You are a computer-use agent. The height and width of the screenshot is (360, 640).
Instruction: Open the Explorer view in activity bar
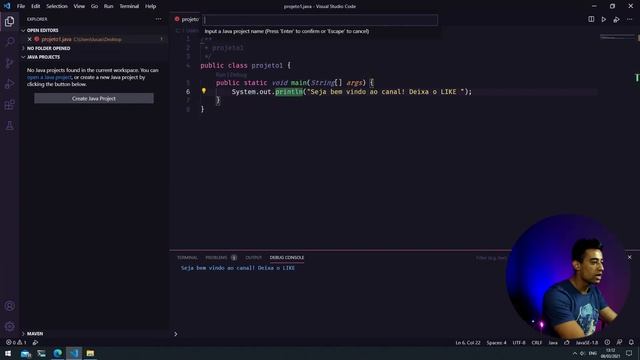click(9, 21)
